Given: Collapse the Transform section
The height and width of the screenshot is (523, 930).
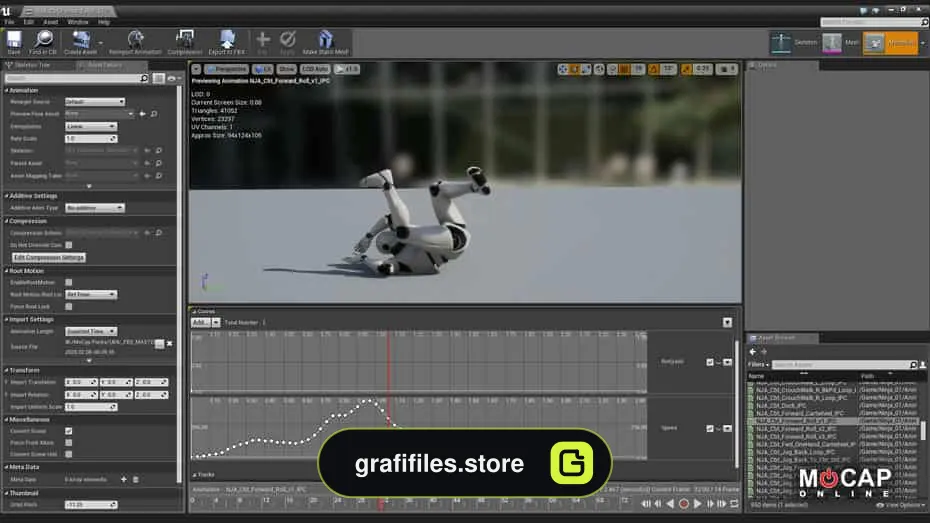Looking at the screenshot, I should 7,370.
